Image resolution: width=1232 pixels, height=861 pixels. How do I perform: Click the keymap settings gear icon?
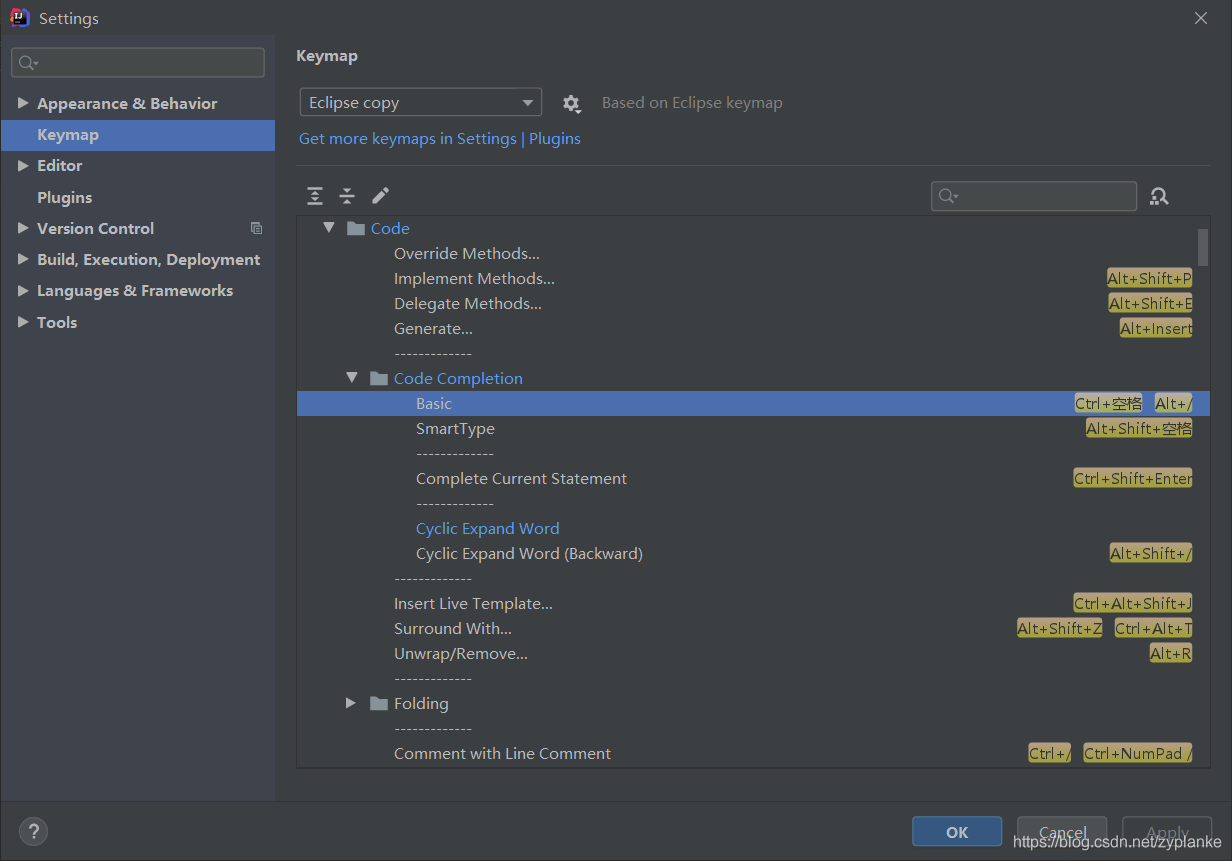(x=571, y=102)
